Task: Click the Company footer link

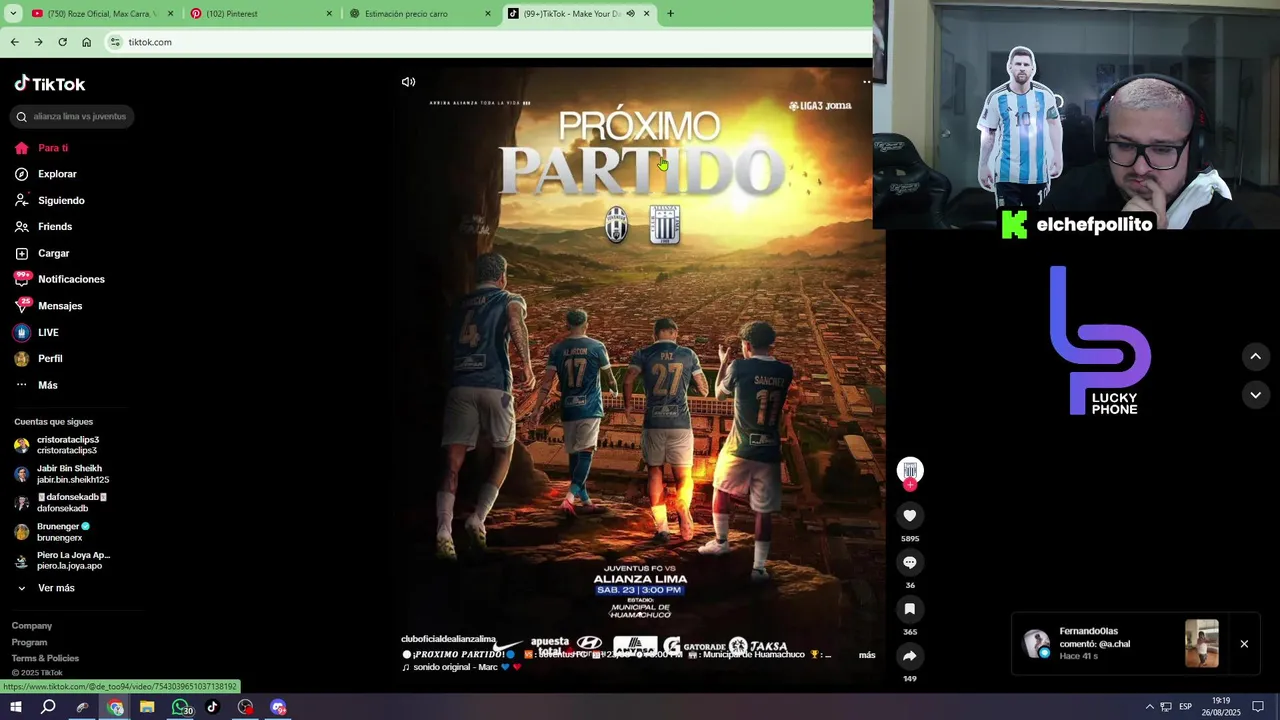Action: [x=32, y=626]
